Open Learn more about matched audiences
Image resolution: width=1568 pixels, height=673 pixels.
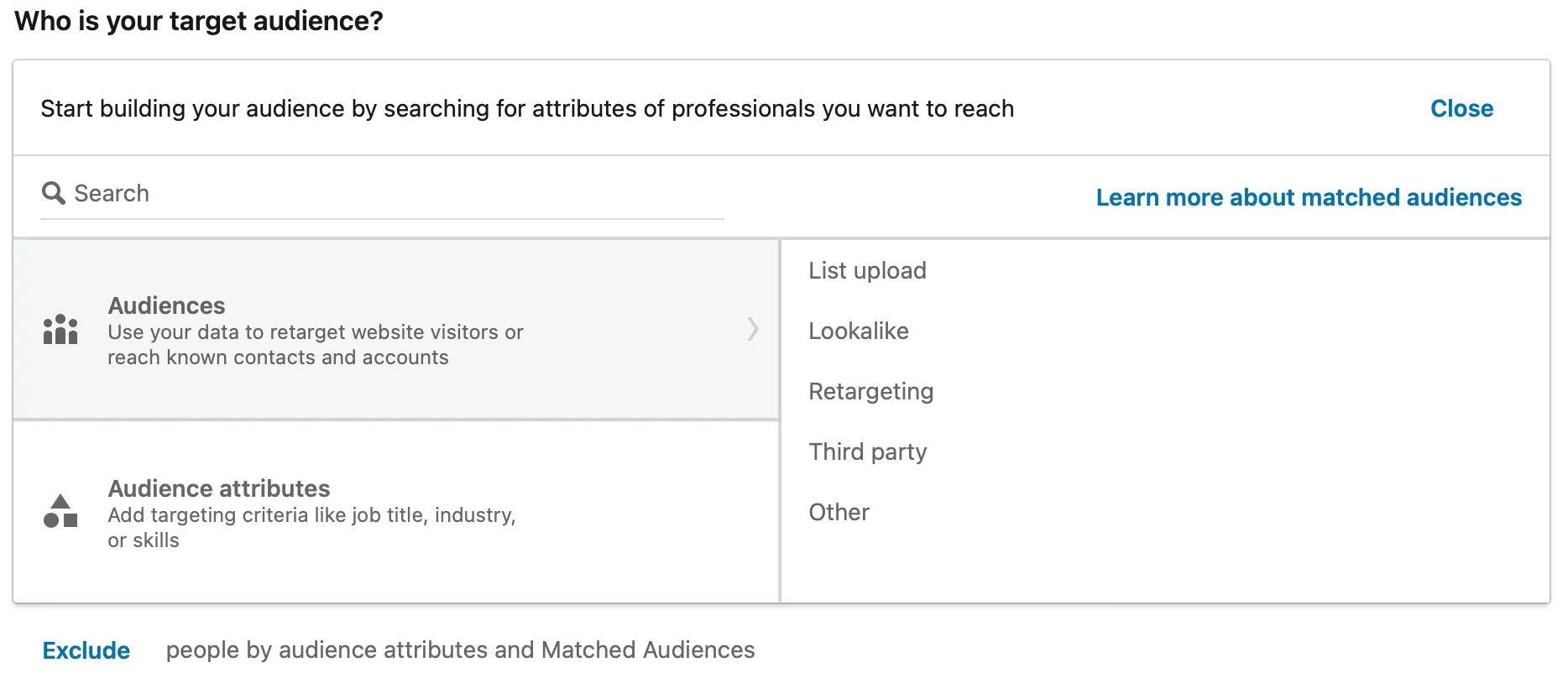1309,197
